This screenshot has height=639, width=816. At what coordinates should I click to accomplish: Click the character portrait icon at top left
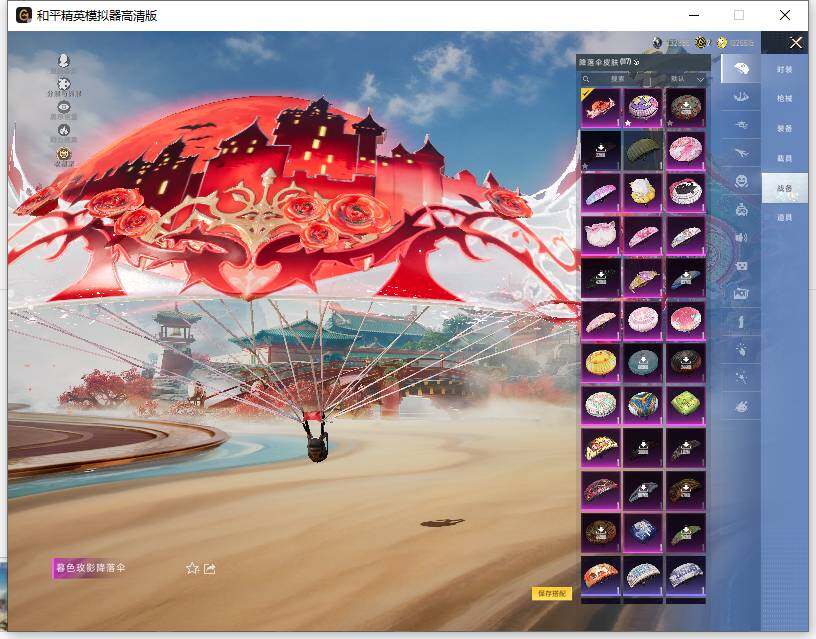click(63, 60)
